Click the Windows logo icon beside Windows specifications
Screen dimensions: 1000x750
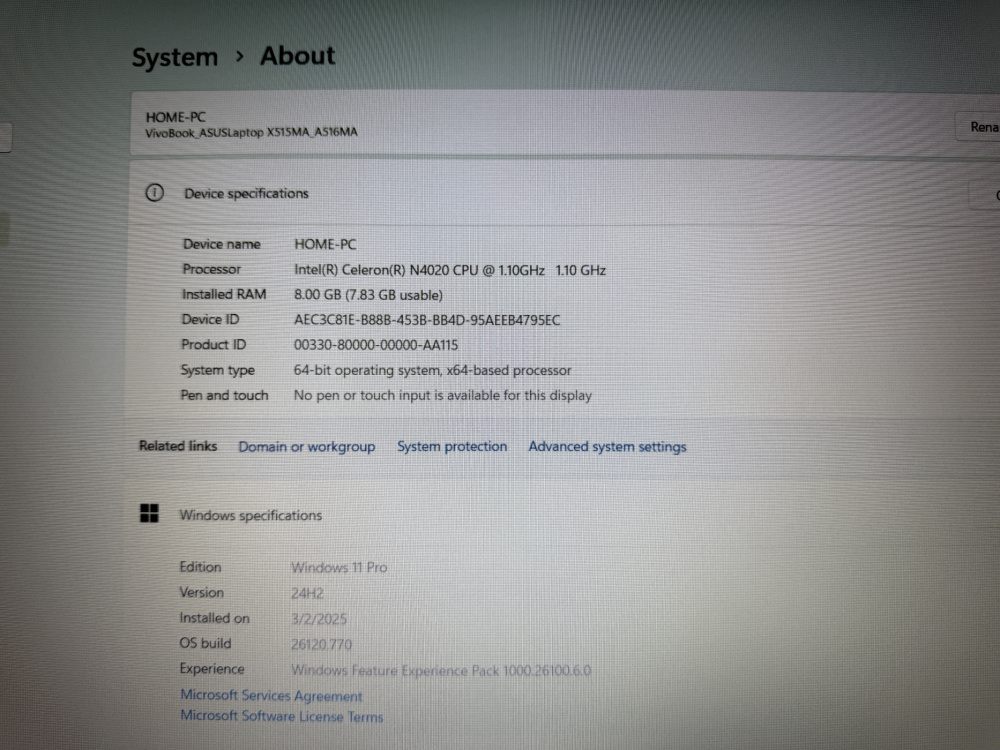pyautogui.click(x=149, y=513)
